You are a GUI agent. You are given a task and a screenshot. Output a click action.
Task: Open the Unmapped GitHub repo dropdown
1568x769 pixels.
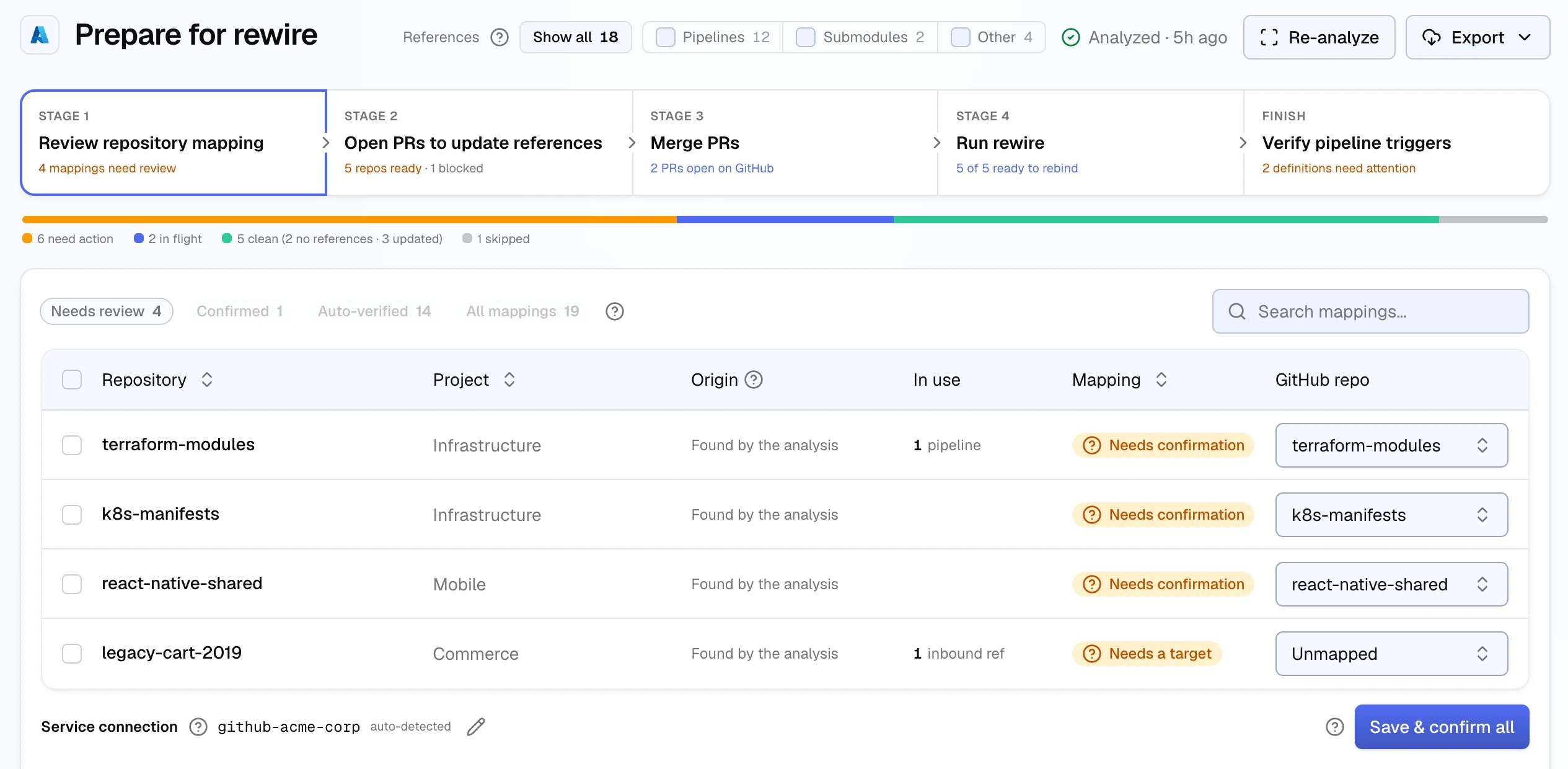[1391, 654]
